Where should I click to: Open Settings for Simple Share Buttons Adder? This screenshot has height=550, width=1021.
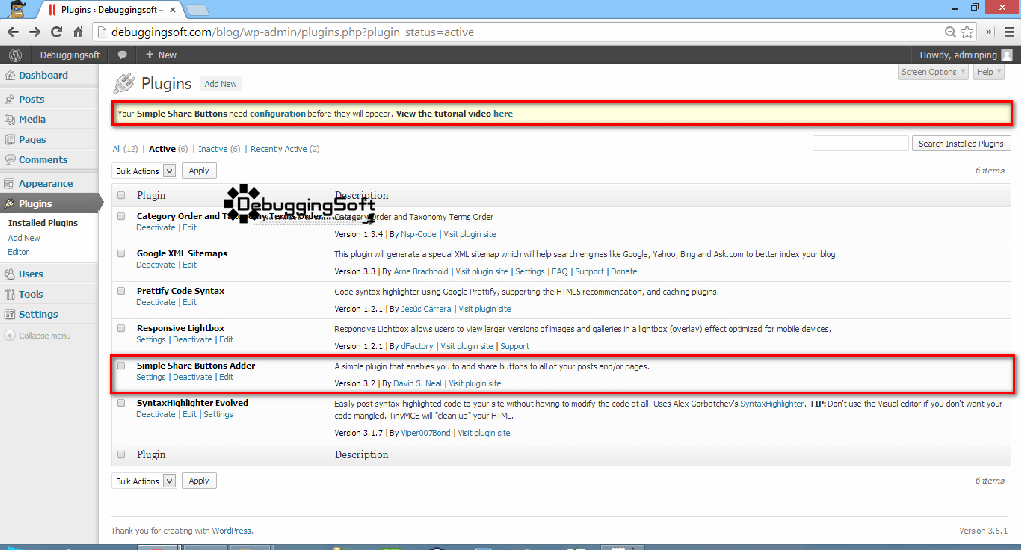[x=150, y=378]
